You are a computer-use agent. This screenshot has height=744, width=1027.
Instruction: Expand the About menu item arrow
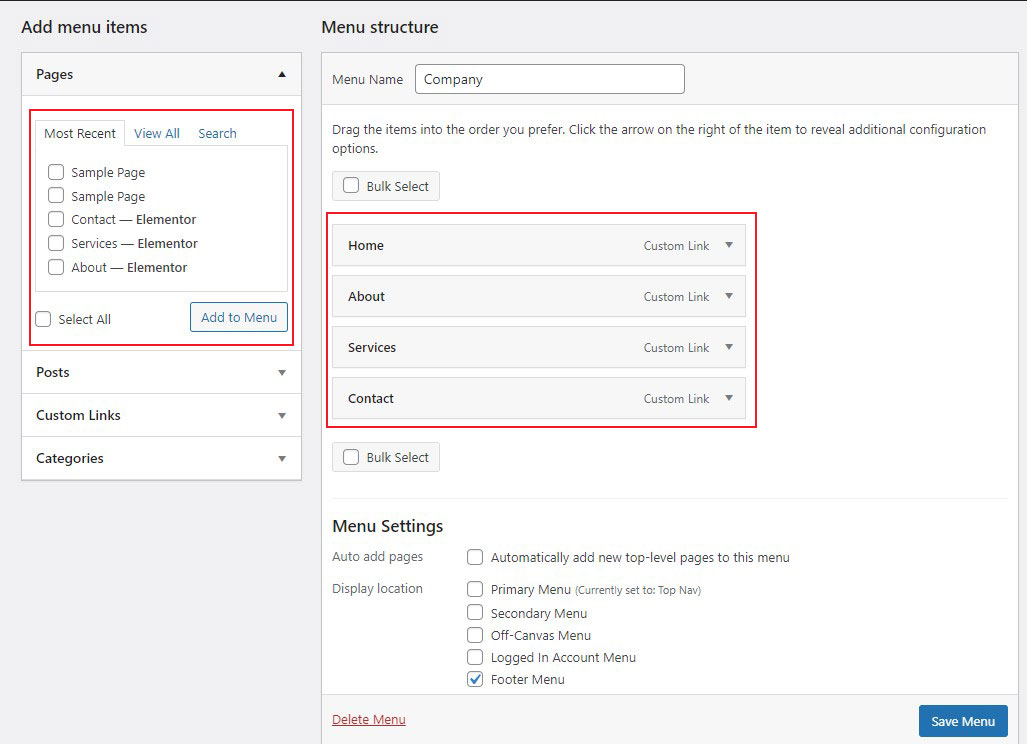tap(728, 296)
